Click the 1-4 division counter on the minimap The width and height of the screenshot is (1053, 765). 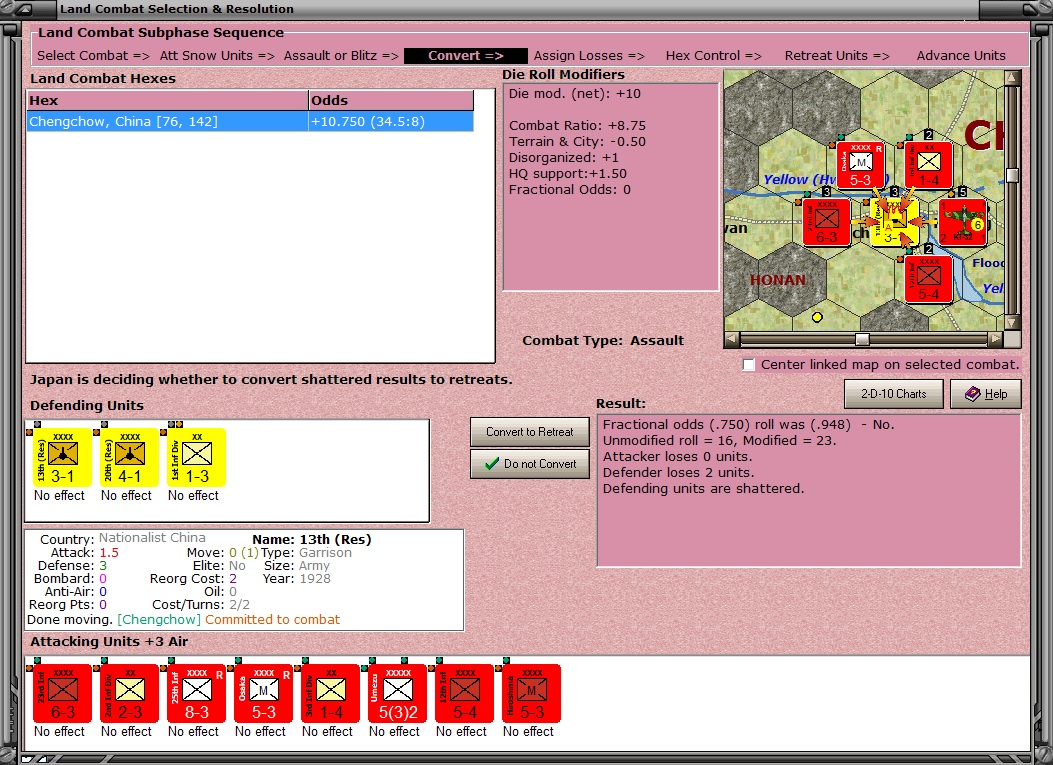pos(929,165)
